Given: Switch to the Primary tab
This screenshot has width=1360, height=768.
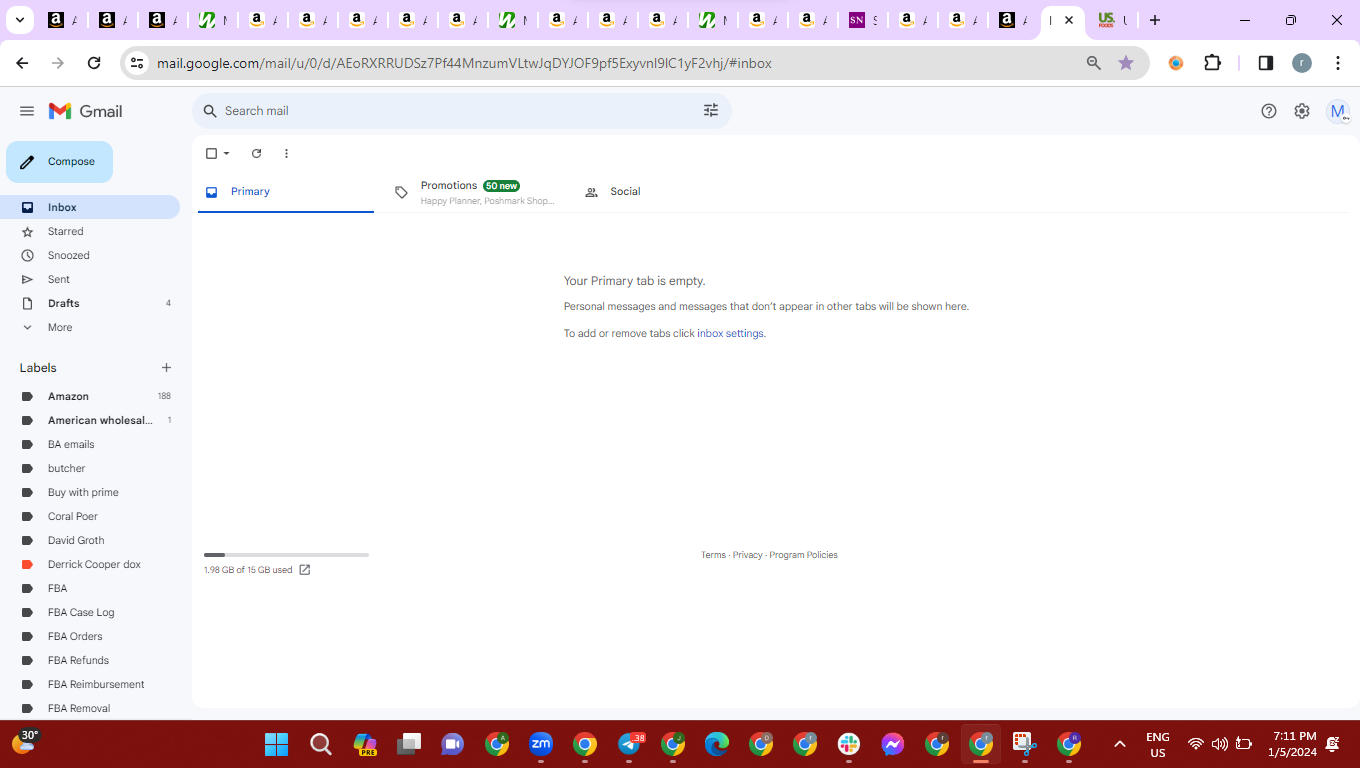Looking at the screenshot, I should click(x=285, y=191).
